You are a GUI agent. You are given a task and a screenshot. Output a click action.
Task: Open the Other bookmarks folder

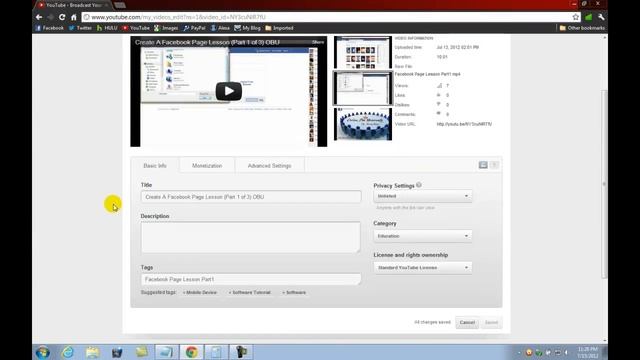(582, 28)
